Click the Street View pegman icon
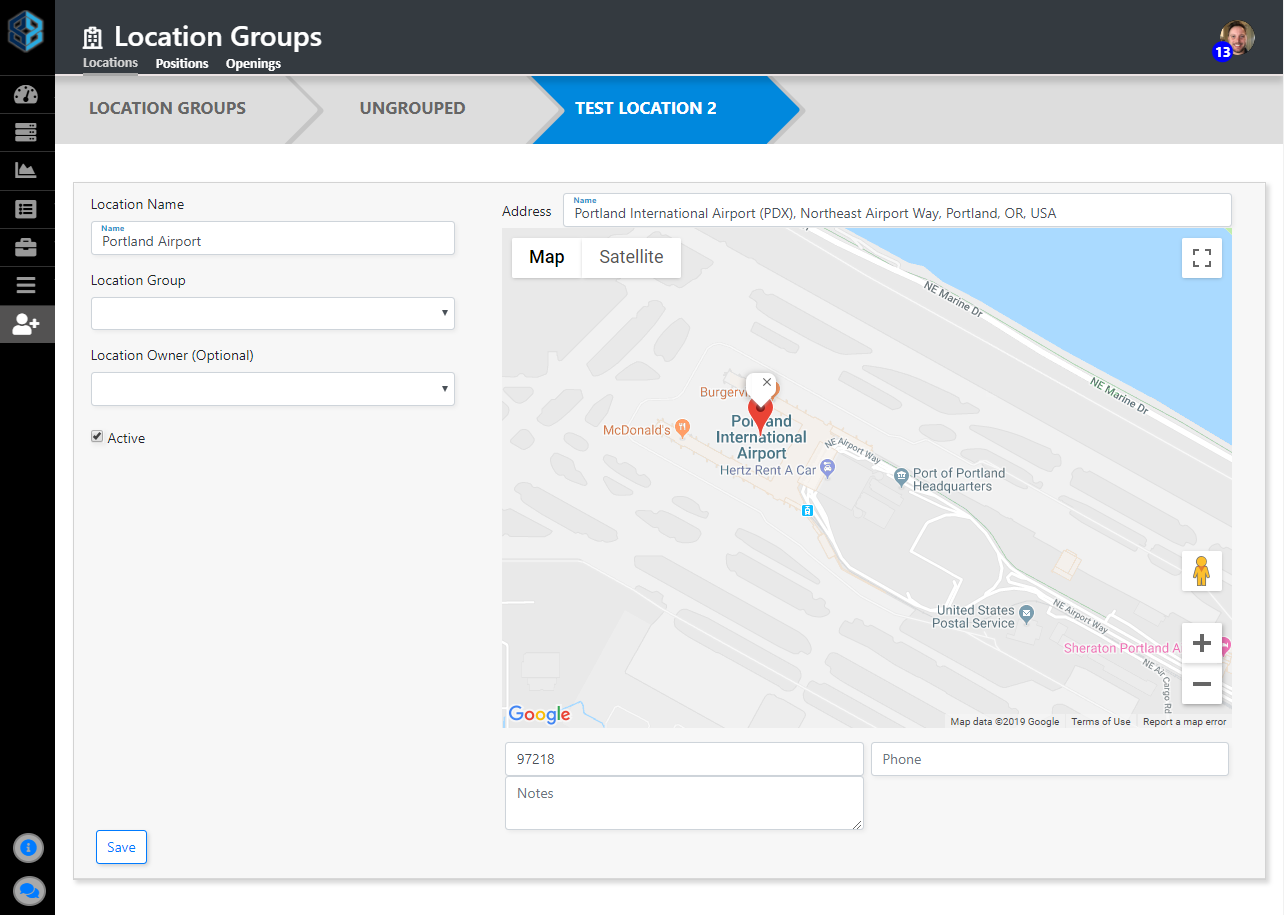Screen dimensions: 1284x915 [x=1201, y=571]
